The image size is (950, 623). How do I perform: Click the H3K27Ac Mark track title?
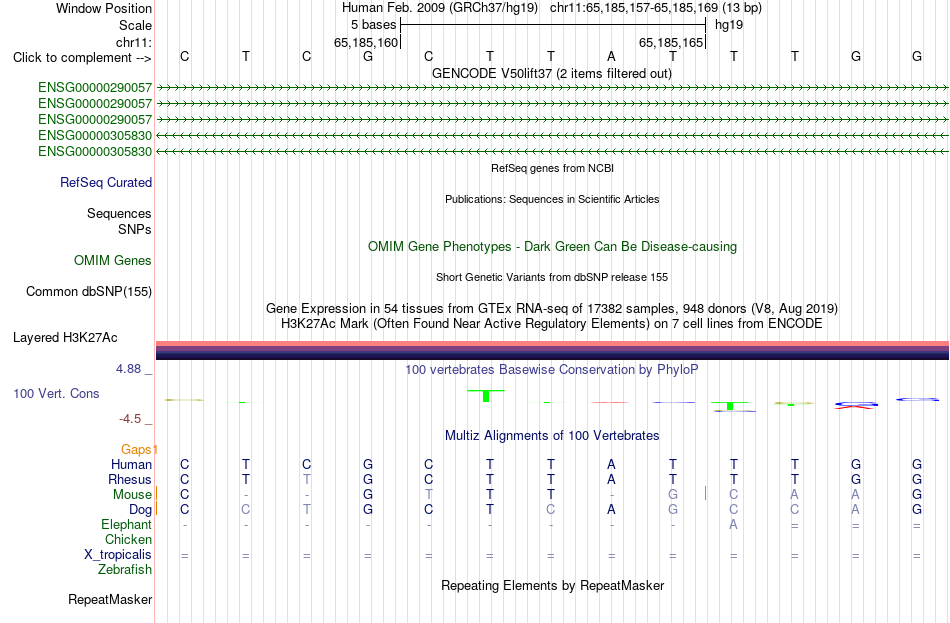click(552, 324)
